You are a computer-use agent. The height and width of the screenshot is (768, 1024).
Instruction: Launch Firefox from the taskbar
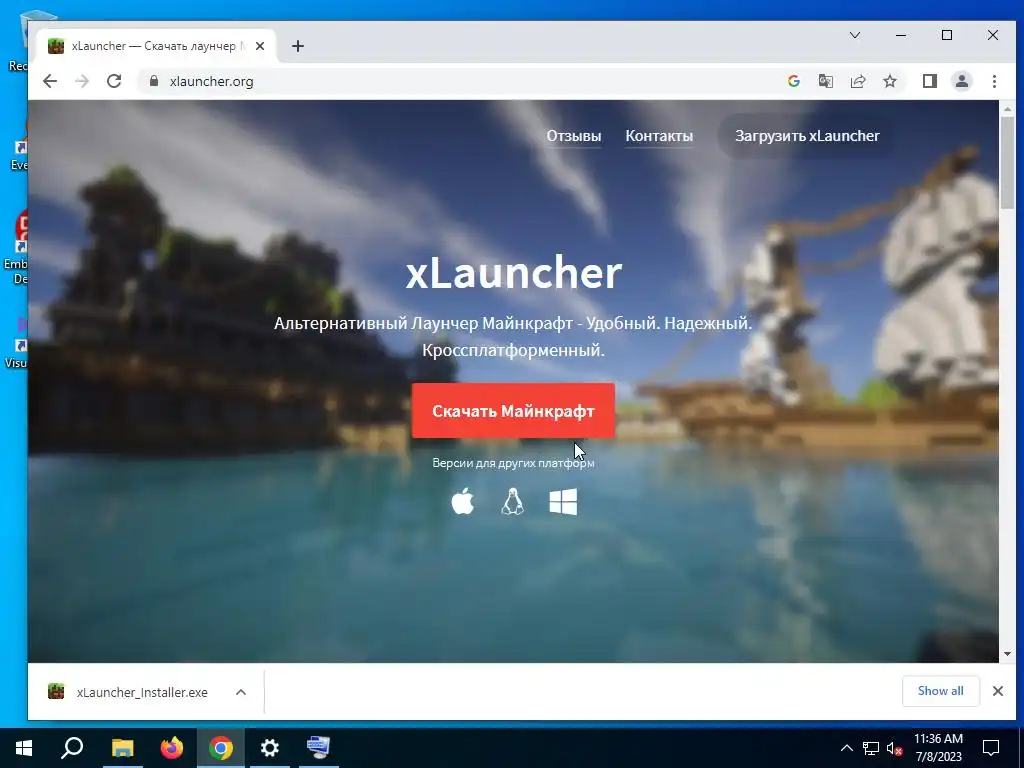(x=172, y=748)
